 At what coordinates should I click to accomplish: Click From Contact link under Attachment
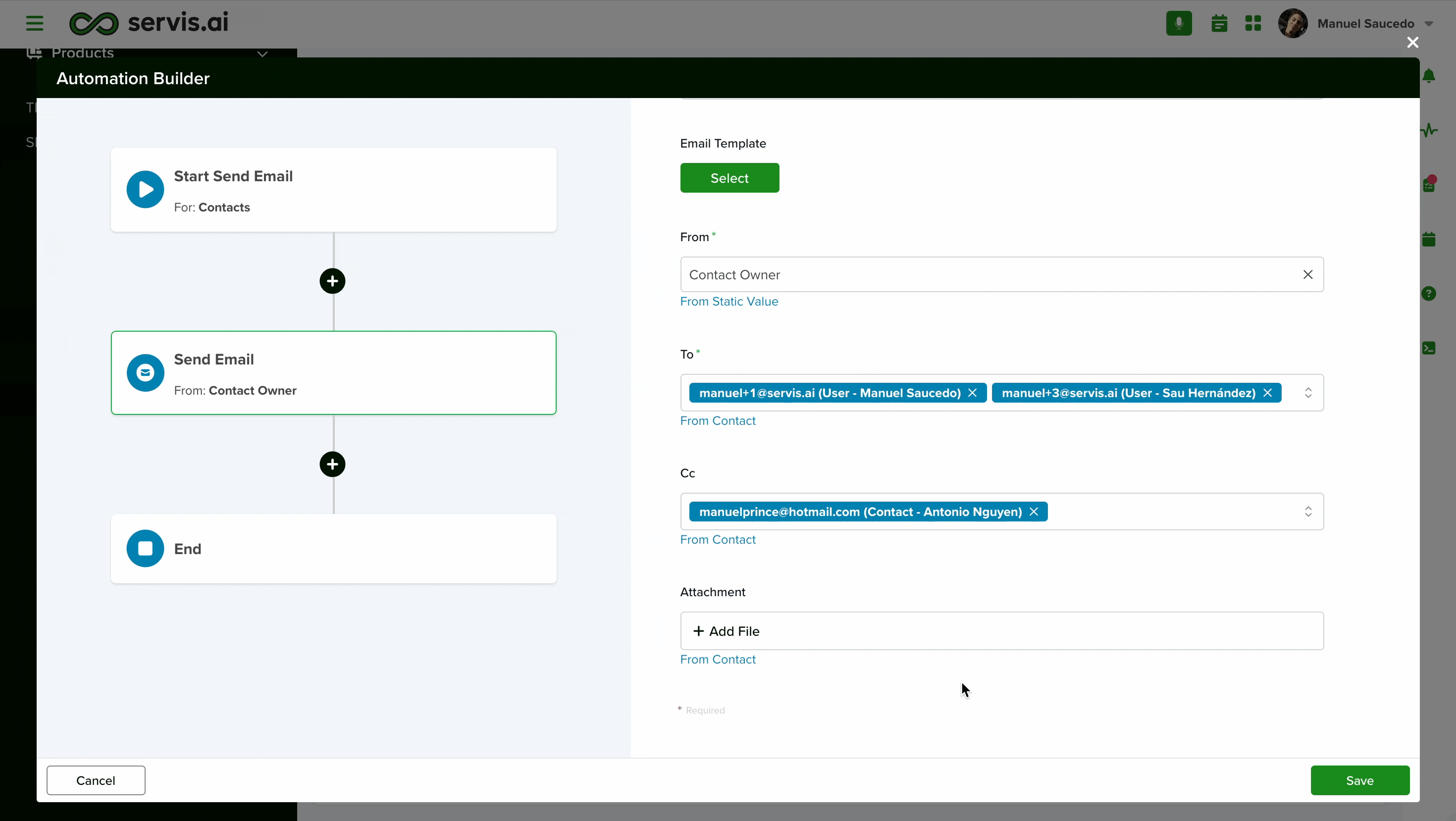(717, 660)
